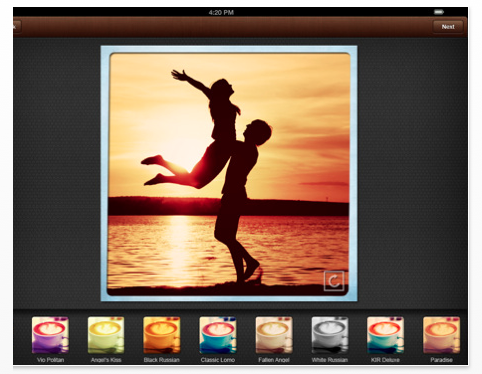Tap the back button in the top bar
The height and width of the screenshot is (374, 482).
click(17, 27)
